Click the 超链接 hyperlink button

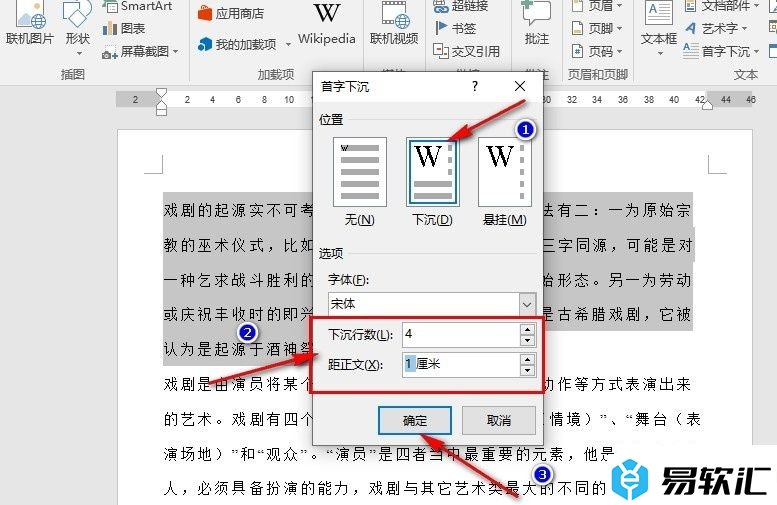pos(461,6)
